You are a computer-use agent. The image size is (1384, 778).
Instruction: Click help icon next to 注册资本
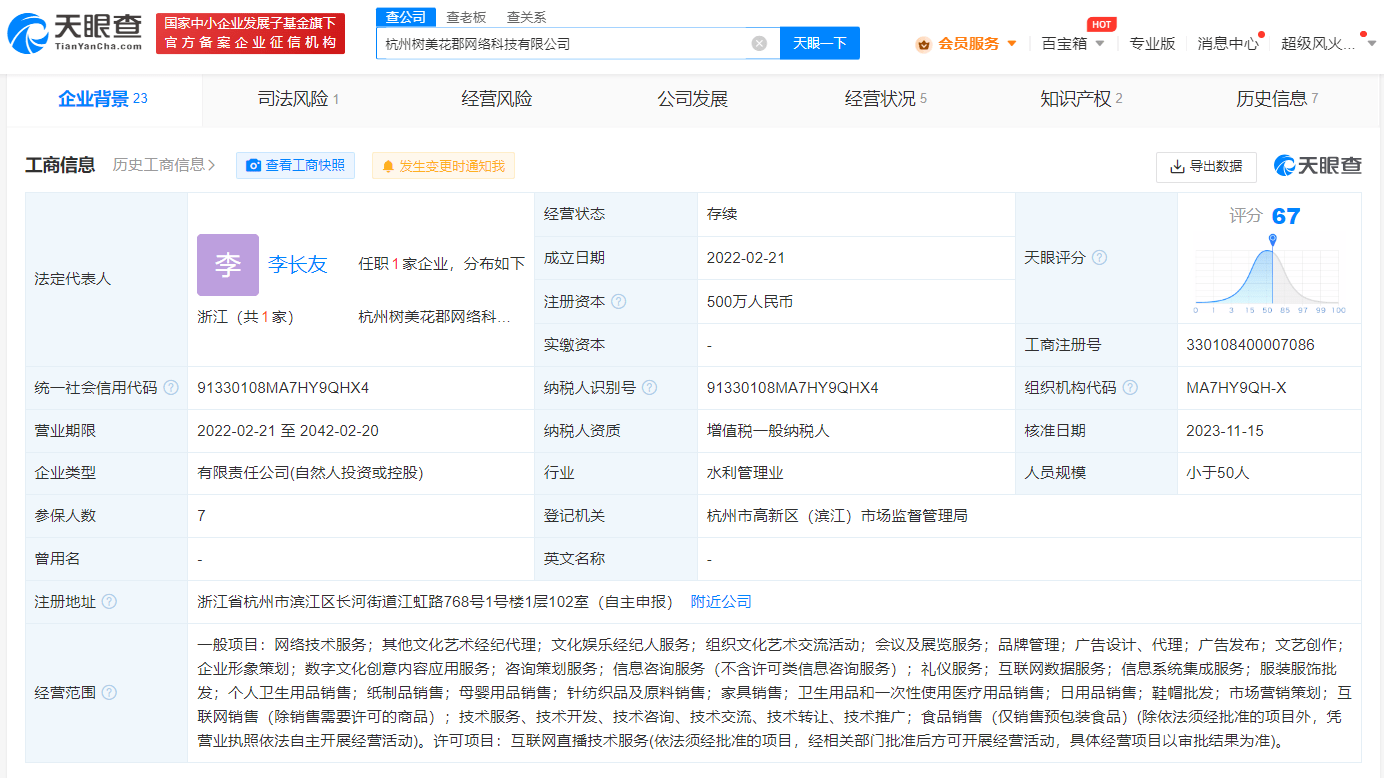[619, 301]
